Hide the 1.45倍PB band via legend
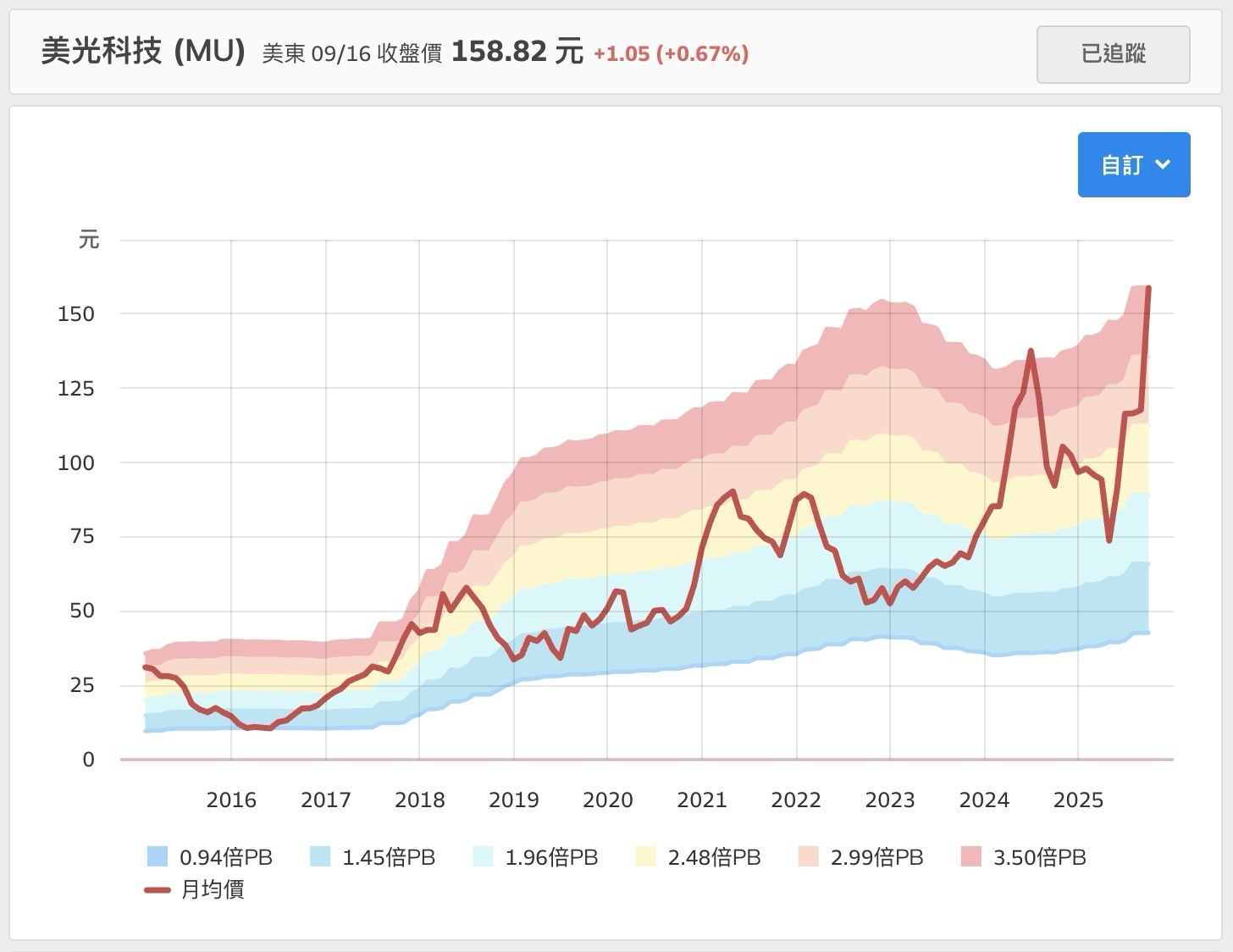Image resolution: width=1233 pixels, height=952 pixels. click(x=373, y=857)
